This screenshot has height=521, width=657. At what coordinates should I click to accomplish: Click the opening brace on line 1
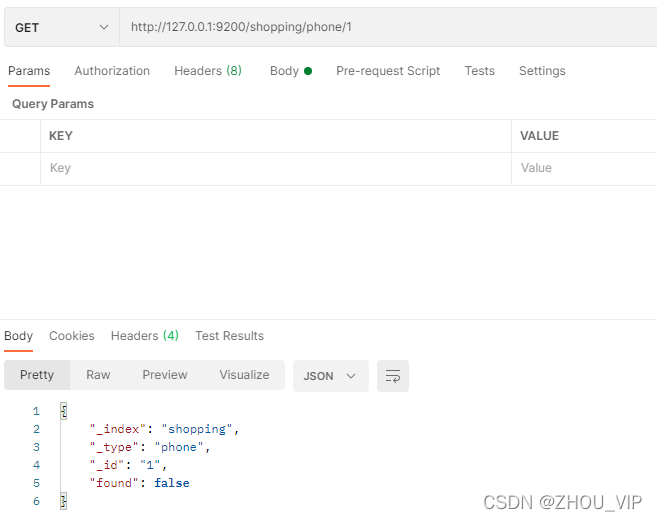(64, 411)
